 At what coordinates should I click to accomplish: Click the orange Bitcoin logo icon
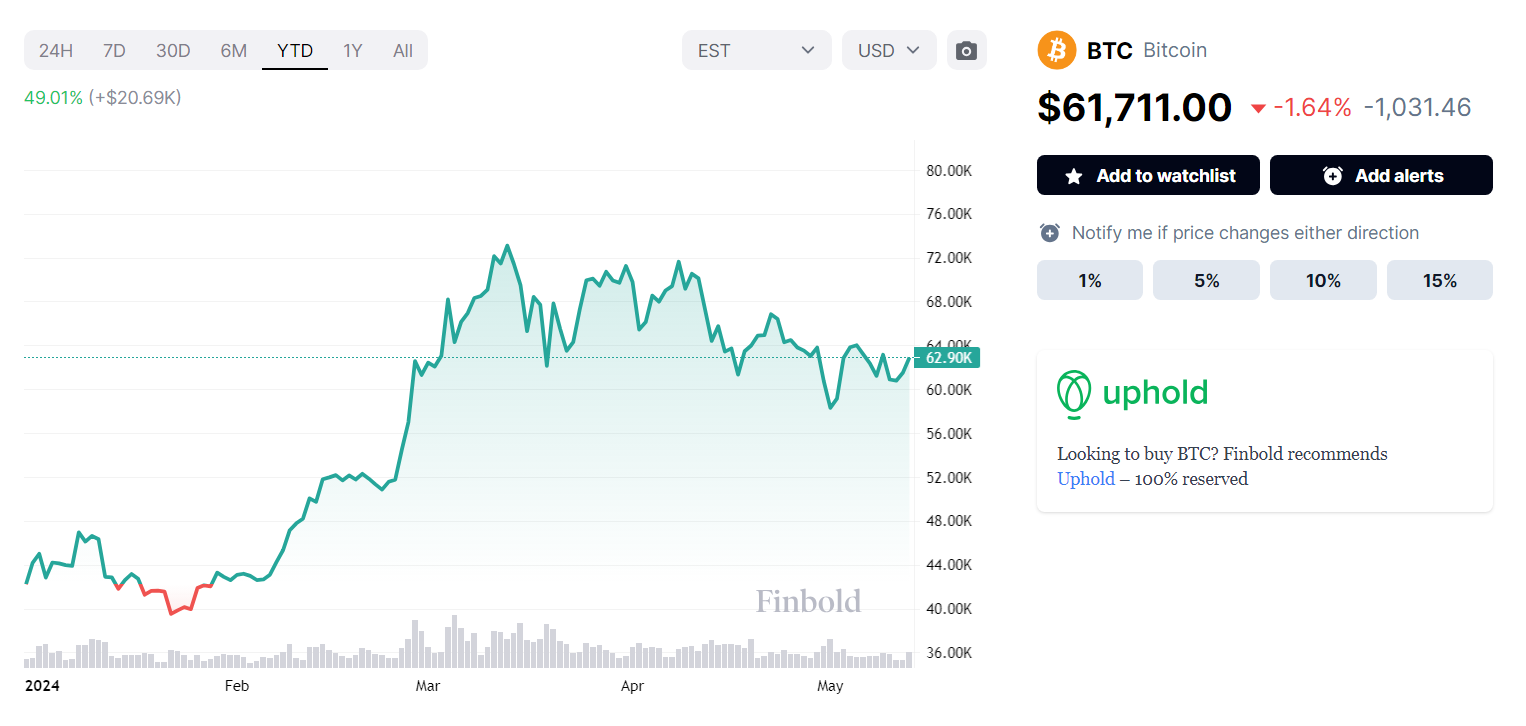click(x=1057, y=50)
